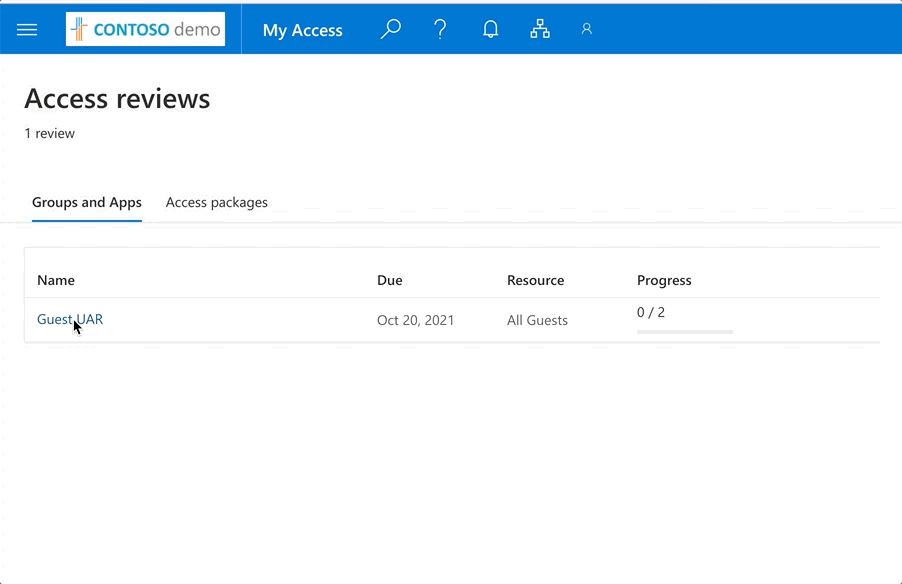Viewport: 902px width, 584px height.
Task: Open the hamburger navigation menu
Action: point(27,30)
